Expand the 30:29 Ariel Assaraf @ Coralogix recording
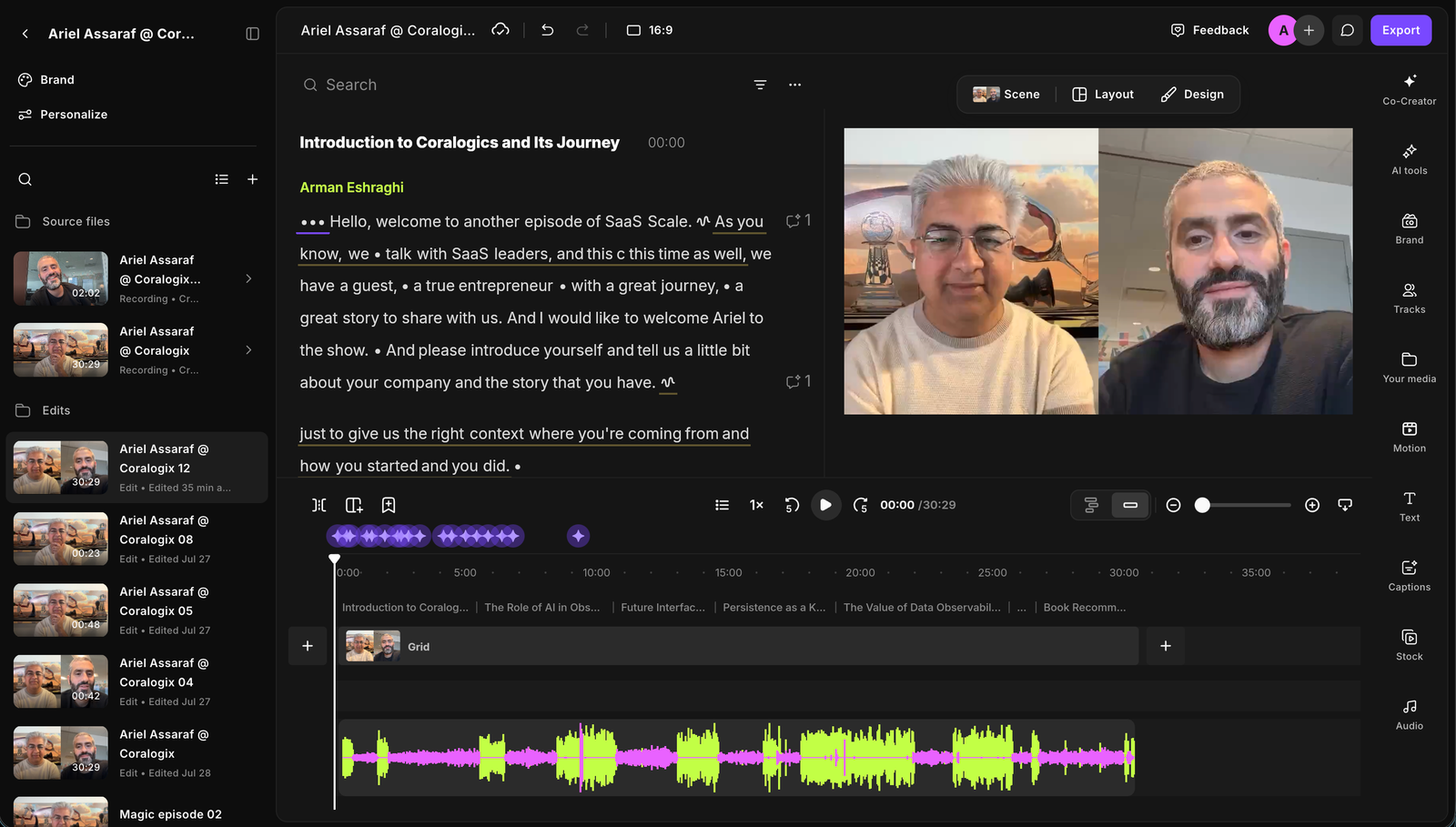1456x827 pixels. [248, 350]
